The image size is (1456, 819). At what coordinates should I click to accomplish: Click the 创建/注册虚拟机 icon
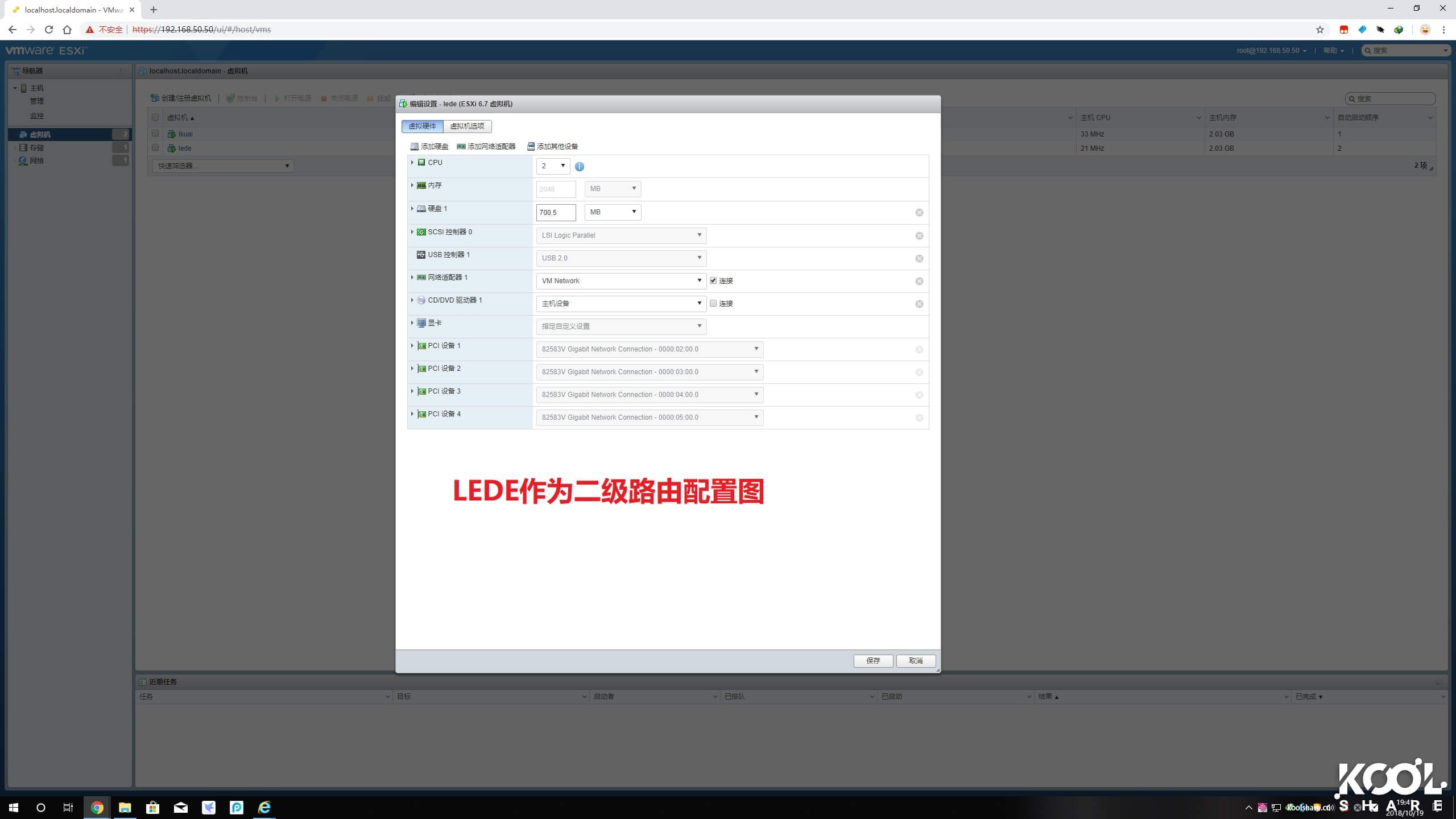click(x=155, y=97)
